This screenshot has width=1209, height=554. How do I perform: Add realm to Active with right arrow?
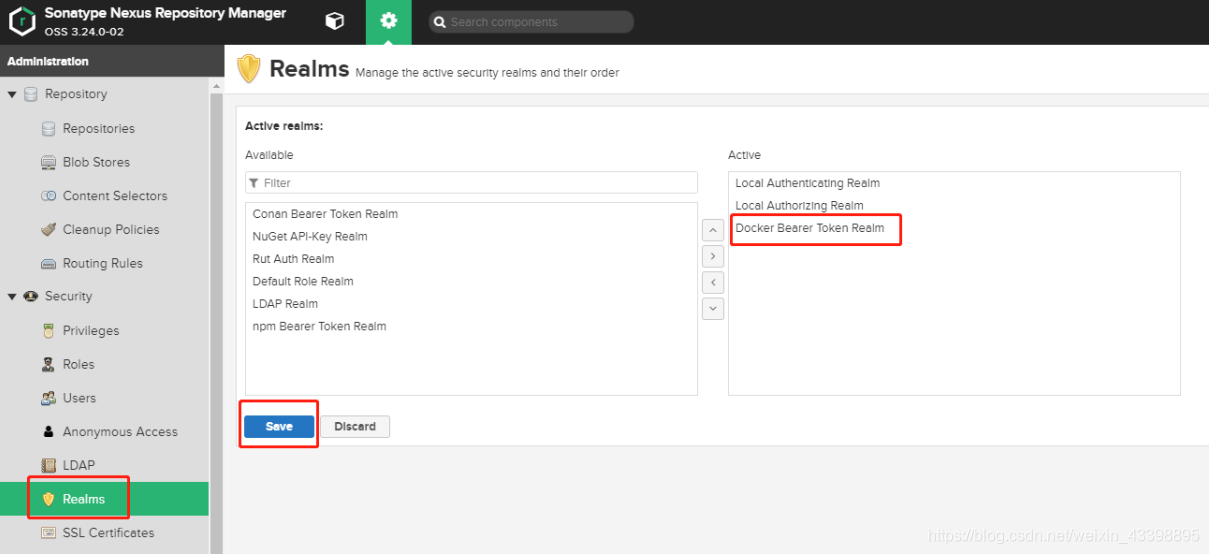713,257
